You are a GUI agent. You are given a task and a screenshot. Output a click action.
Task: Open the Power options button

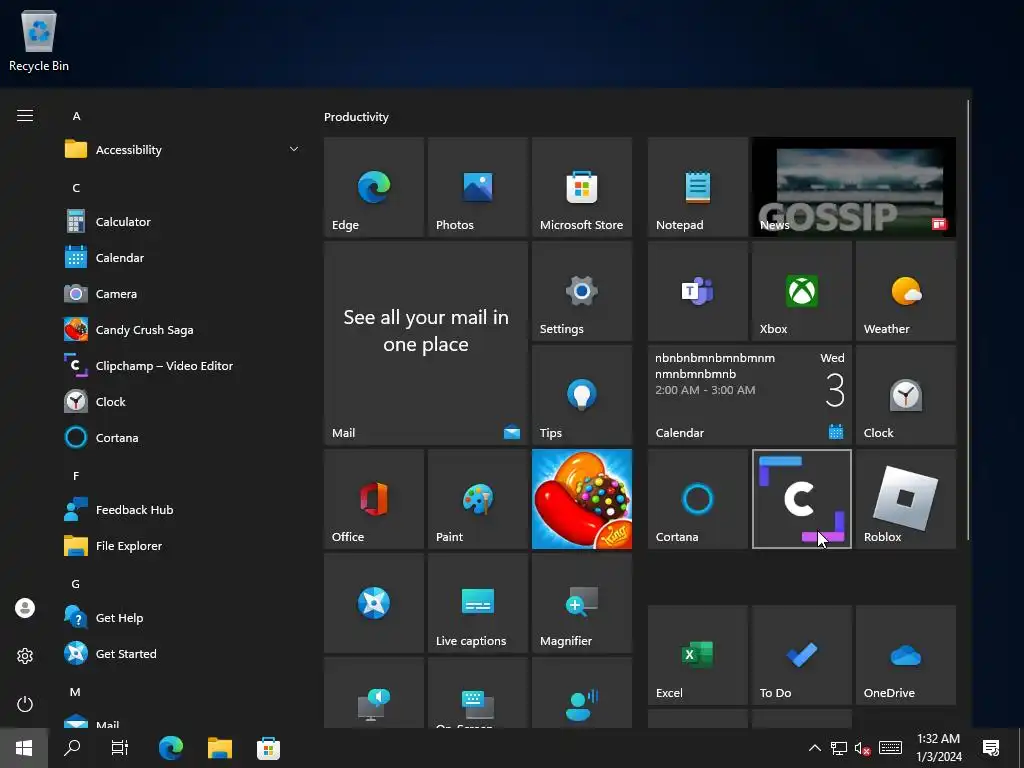pyautogui.click(x=25, y=704)
